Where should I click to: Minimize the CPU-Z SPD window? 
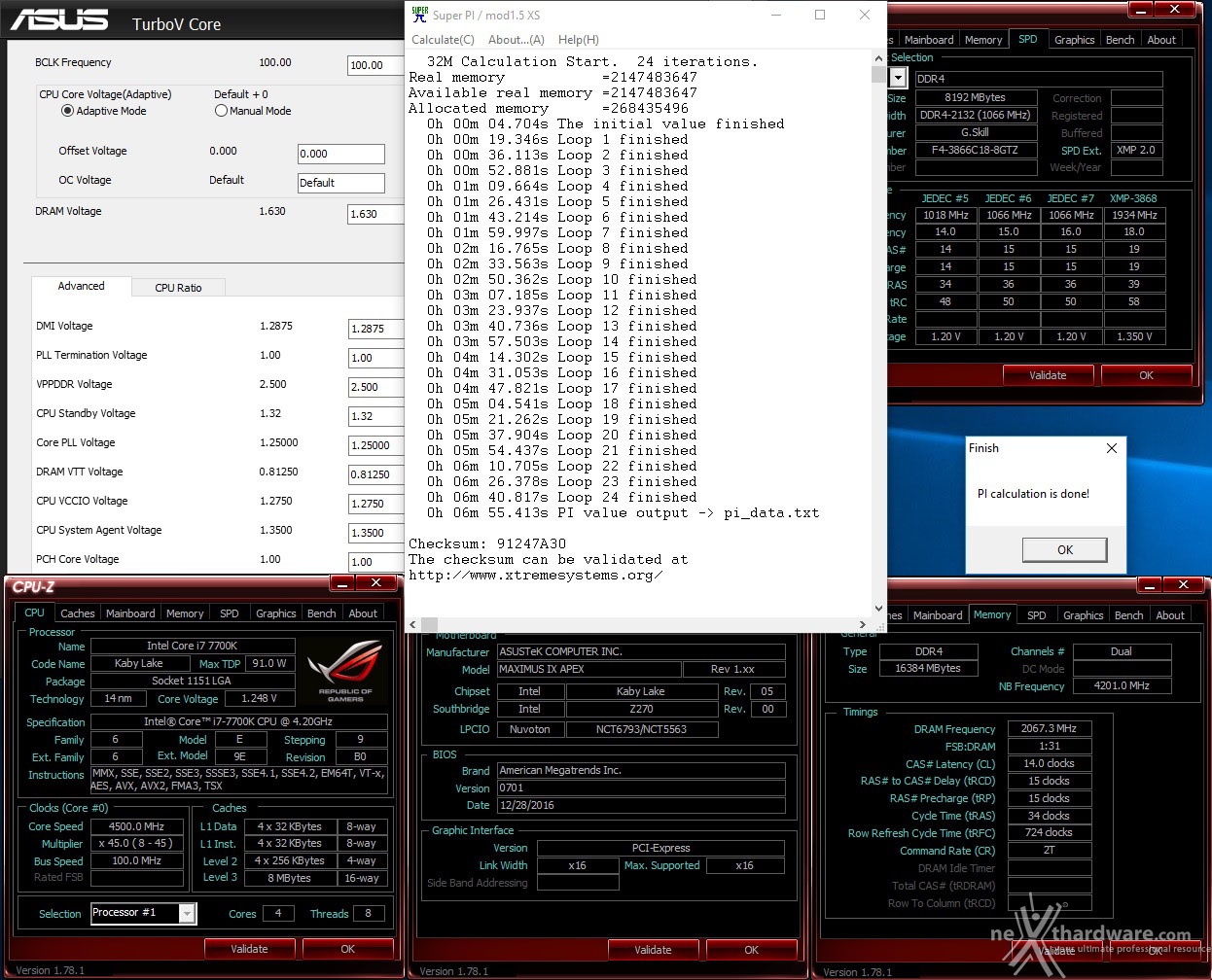tap(1140, 10)
